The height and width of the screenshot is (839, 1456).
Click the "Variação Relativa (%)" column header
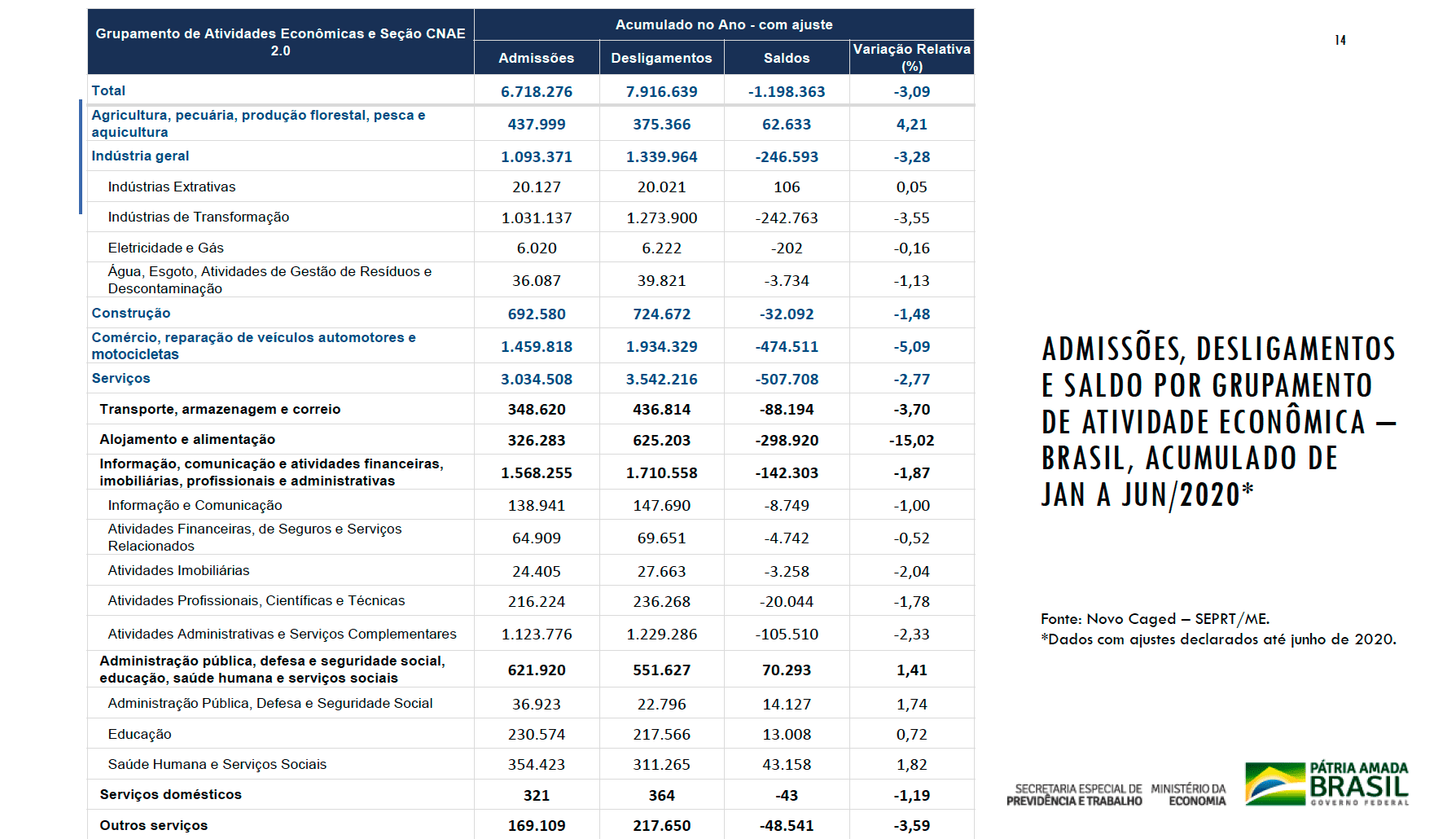point(912,58)
